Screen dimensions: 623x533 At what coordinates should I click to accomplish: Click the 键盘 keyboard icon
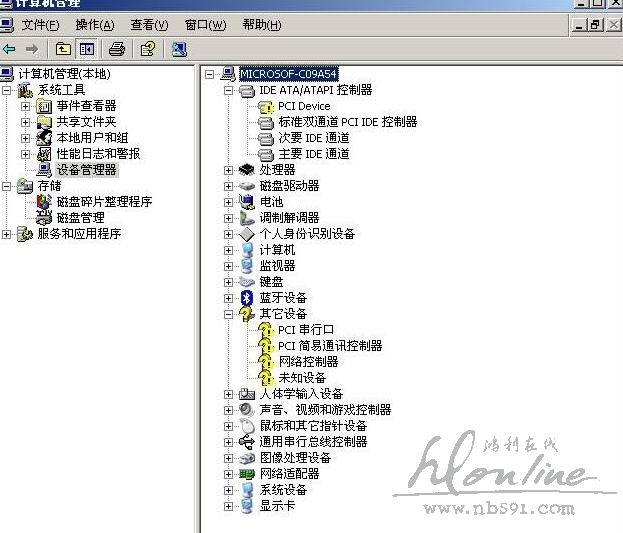[x=247, y=282]
